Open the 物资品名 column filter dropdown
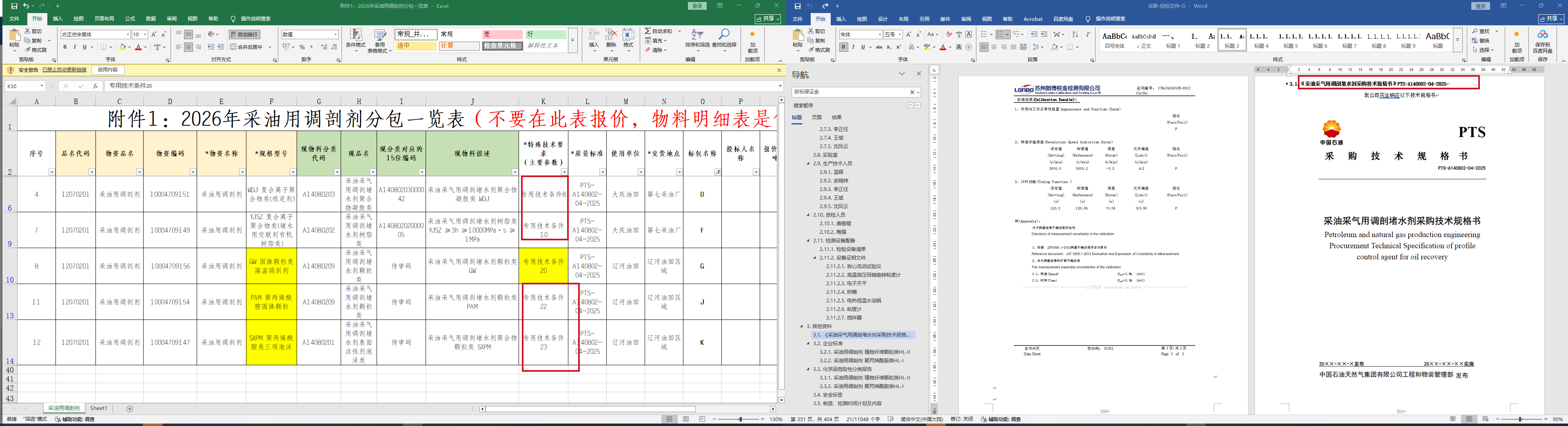 click(x=140, y=172)
